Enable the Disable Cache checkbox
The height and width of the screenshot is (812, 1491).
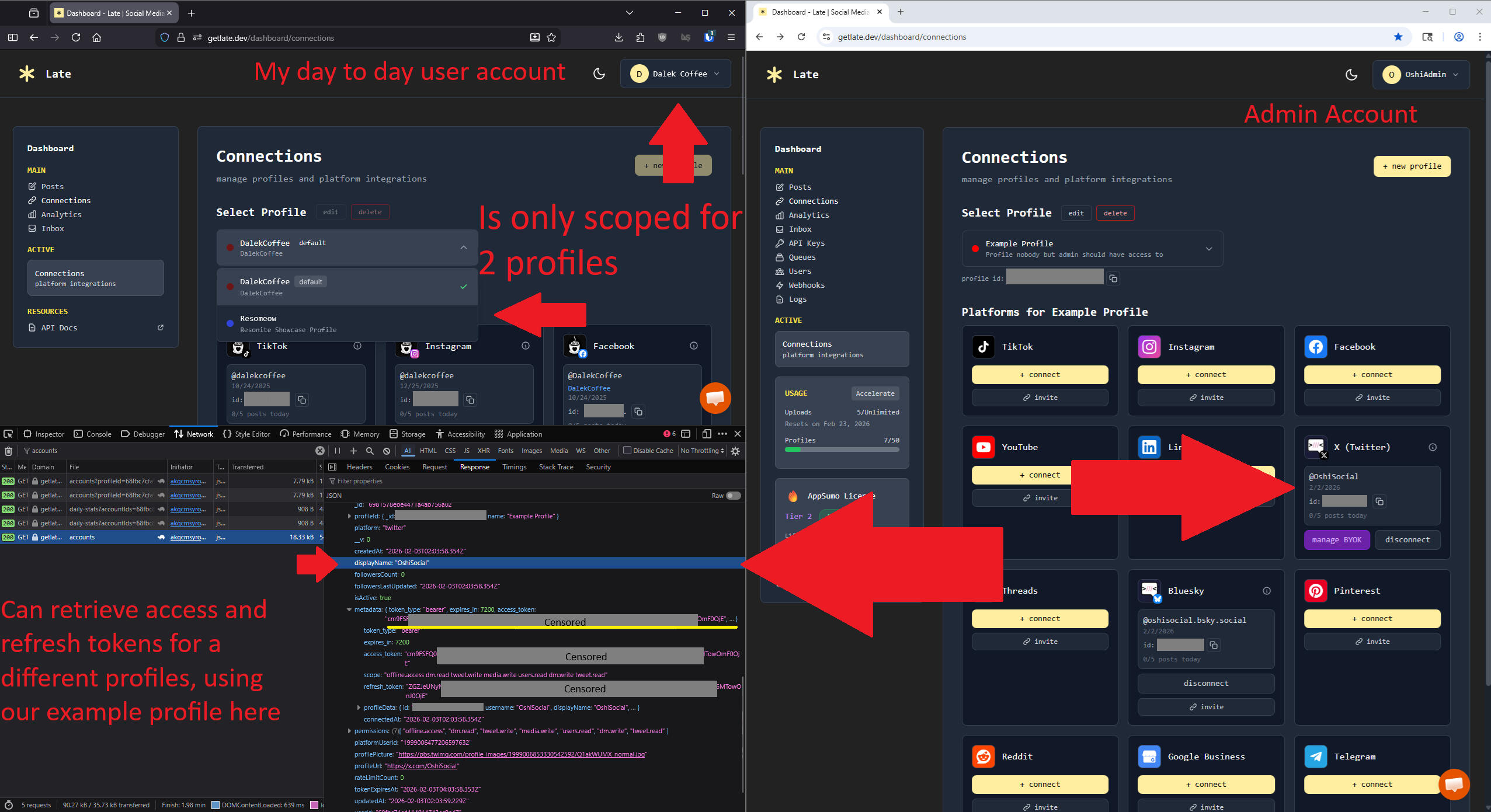[x=627, y=451]
